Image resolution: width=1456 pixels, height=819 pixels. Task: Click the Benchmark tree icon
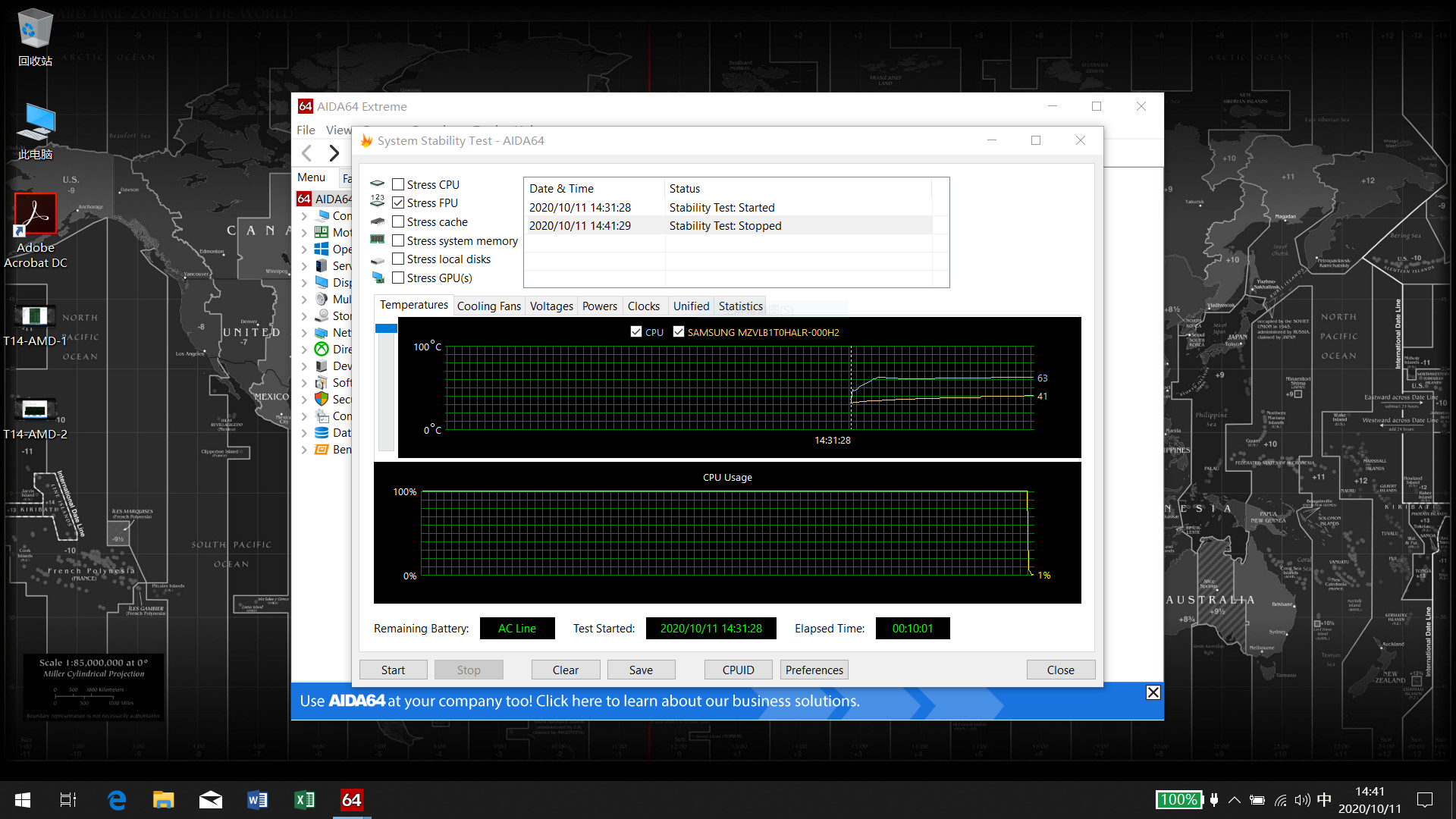point(322,449)
